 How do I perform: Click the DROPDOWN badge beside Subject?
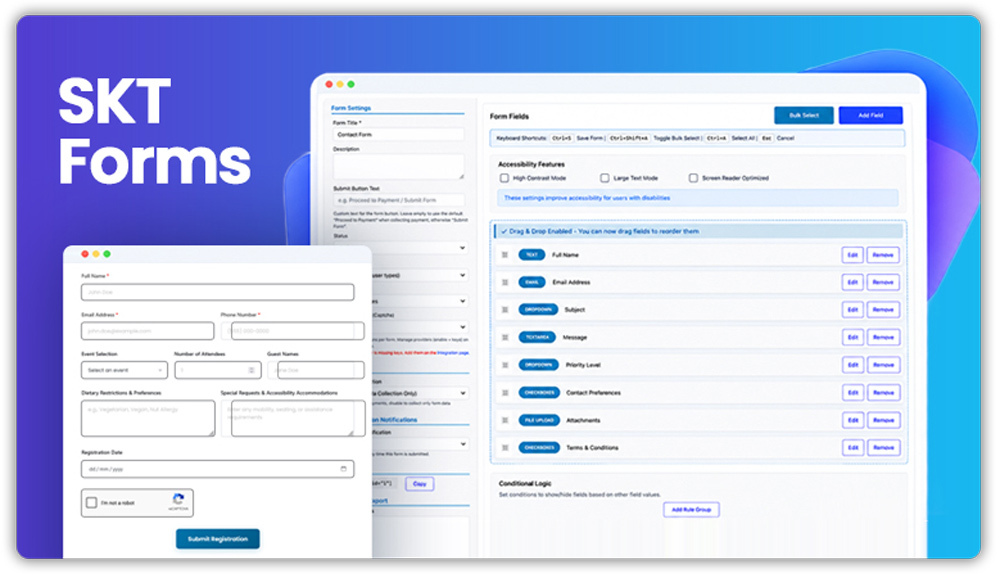[x=538, y=310]
